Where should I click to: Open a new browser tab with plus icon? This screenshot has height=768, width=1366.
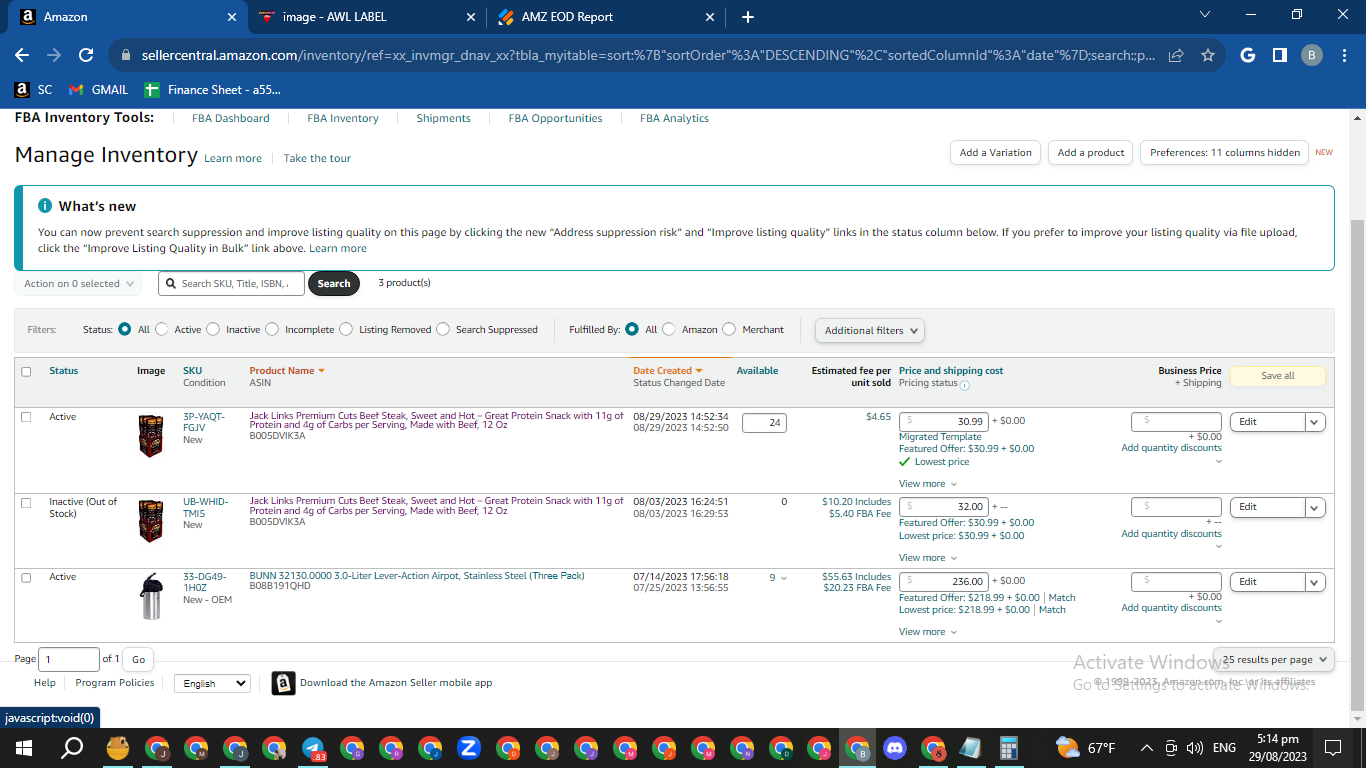(x=748, y=17)
